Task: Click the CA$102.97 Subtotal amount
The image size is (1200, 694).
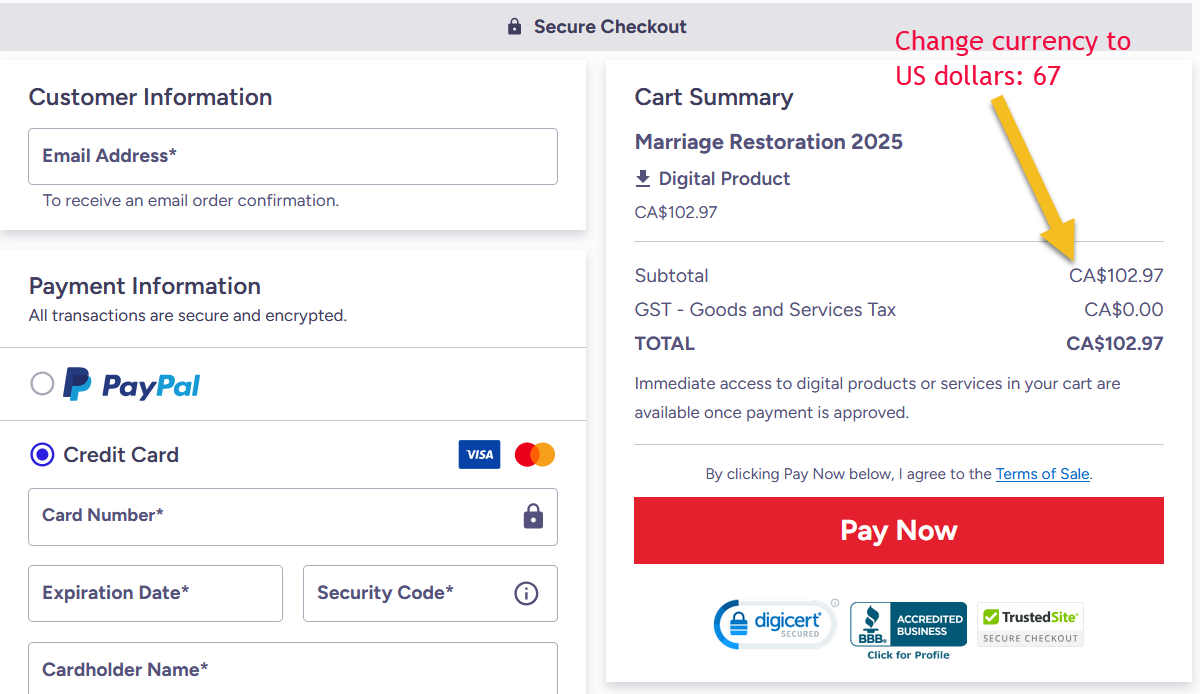Action: coord(1116,276)
